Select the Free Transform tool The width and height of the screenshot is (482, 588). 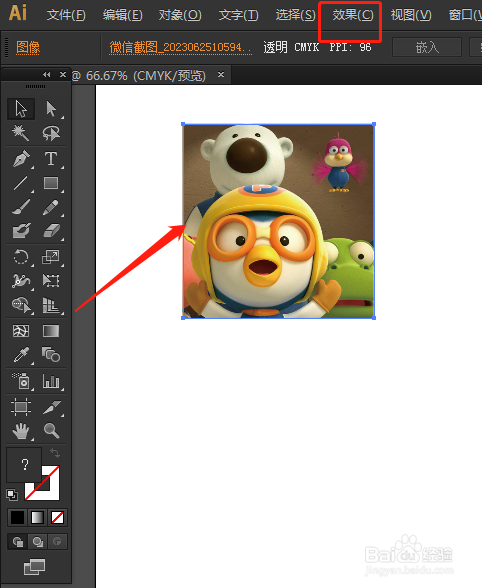point(51,281)
